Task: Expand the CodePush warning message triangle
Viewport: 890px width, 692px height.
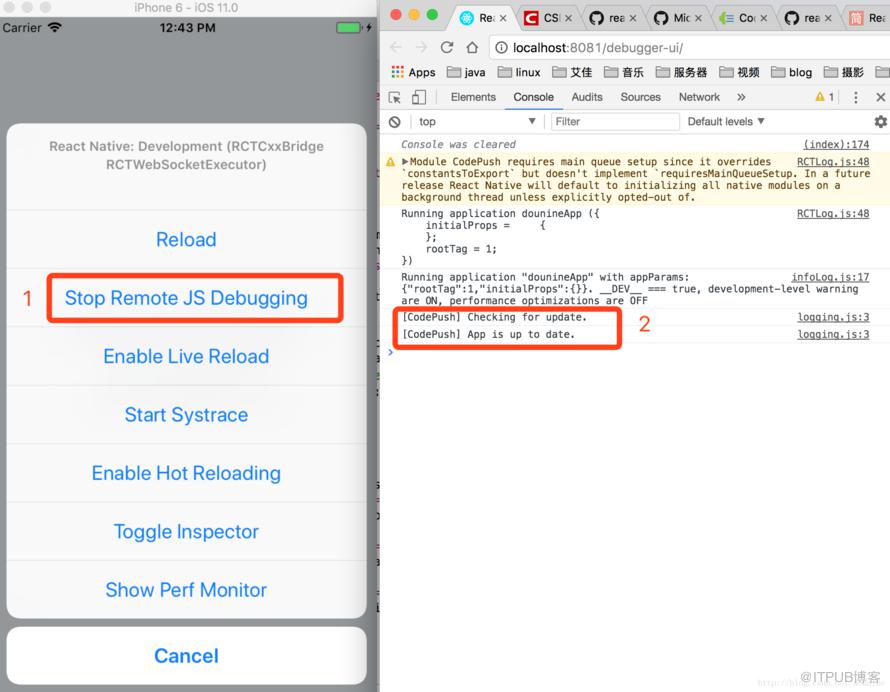Action: [405, 162]
